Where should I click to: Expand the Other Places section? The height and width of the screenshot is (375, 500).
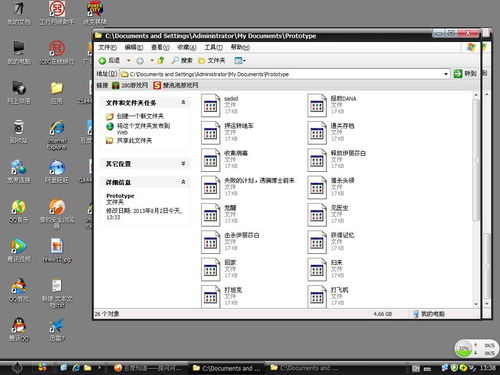183,163
